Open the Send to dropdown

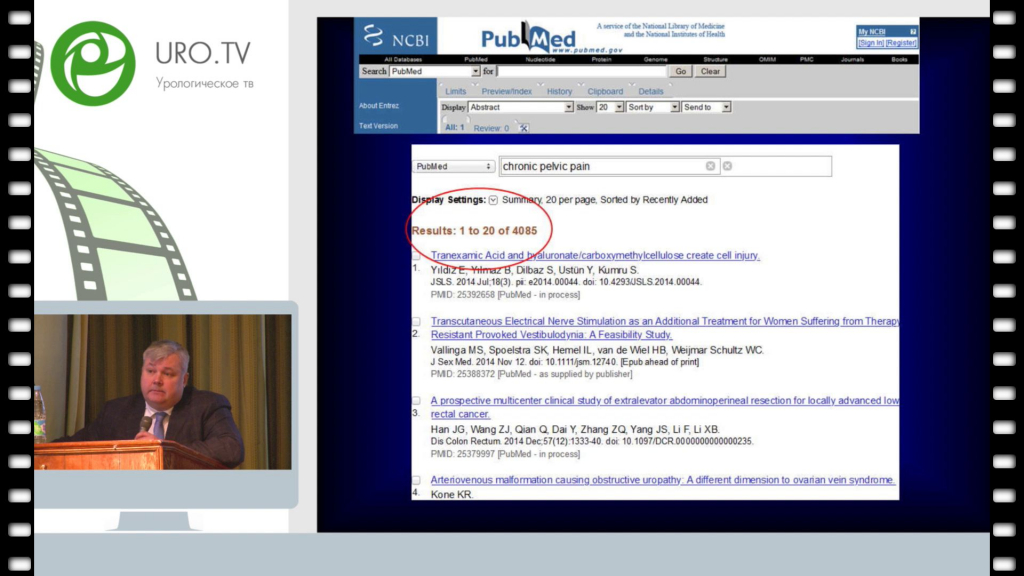point(706,107)
